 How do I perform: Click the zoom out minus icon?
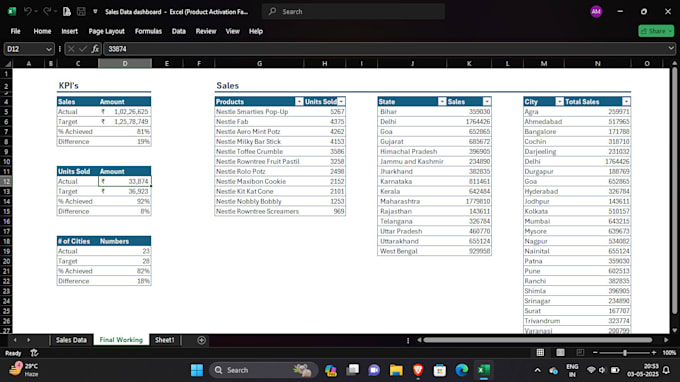pyautogui.click(x=595, y=353)
